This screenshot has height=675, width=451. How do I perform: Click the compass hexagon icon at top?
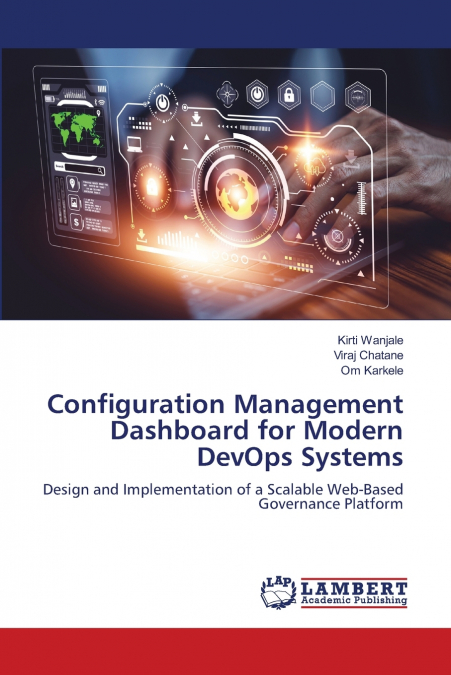coord(227,94)
